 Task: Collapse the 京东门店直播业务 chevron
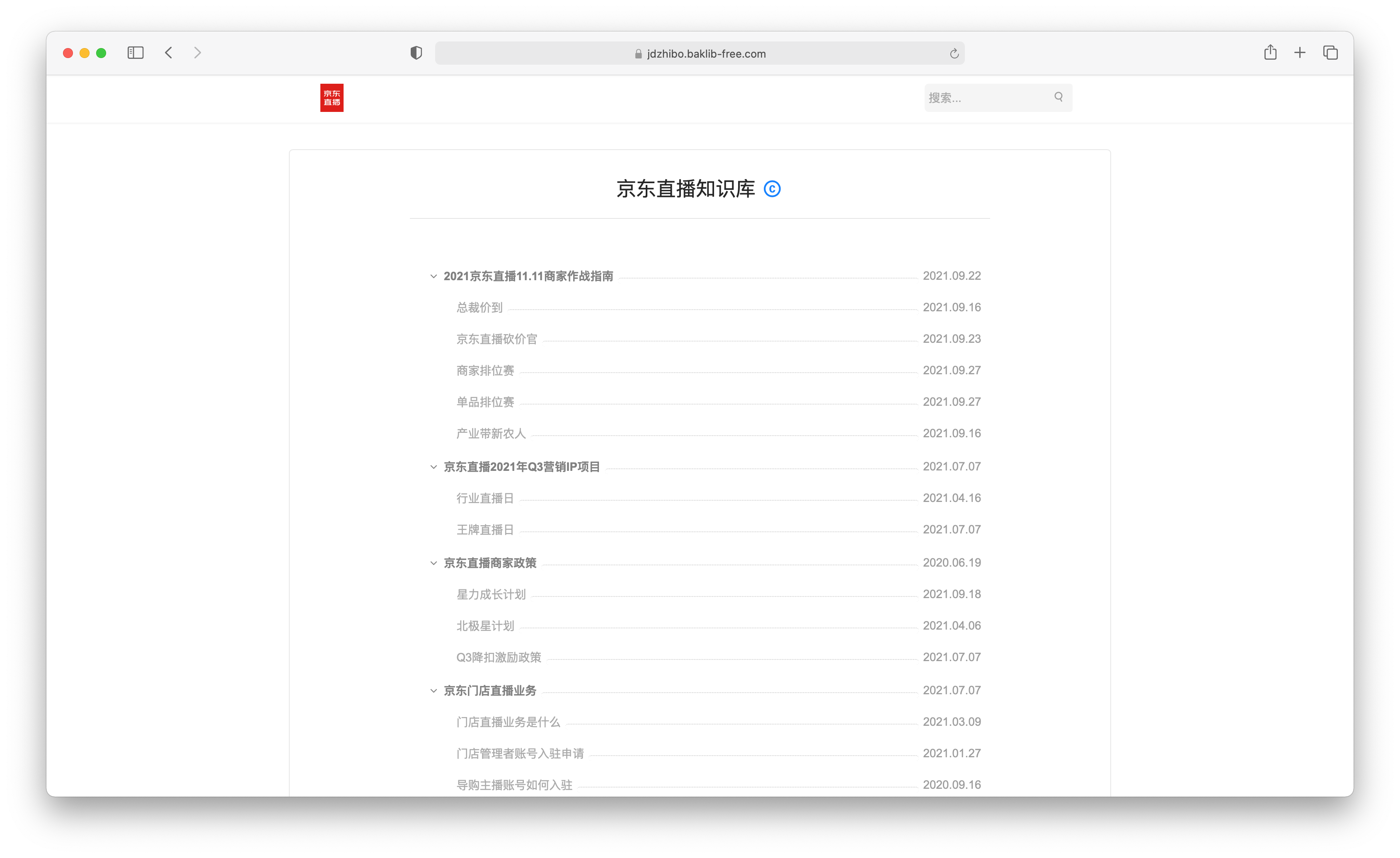434,691
